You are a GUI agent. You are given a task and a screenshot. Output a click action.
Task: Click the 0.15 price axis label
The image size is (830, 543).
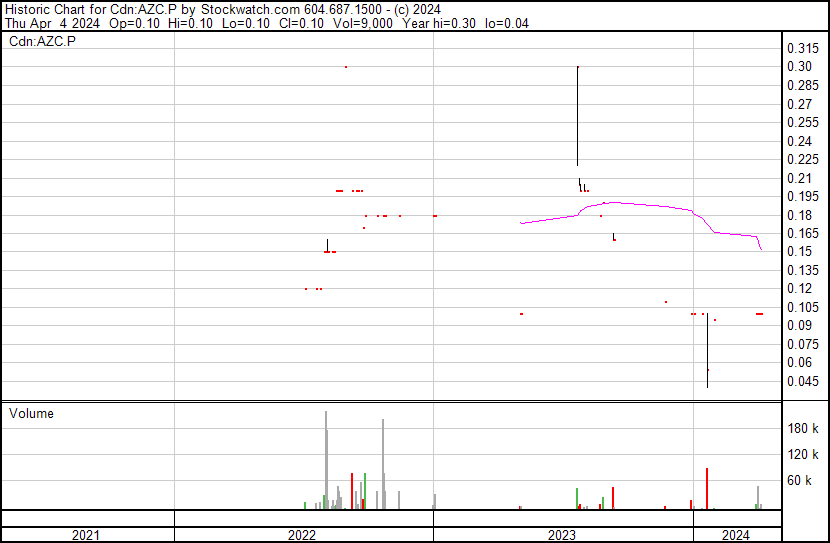[799, 251]
